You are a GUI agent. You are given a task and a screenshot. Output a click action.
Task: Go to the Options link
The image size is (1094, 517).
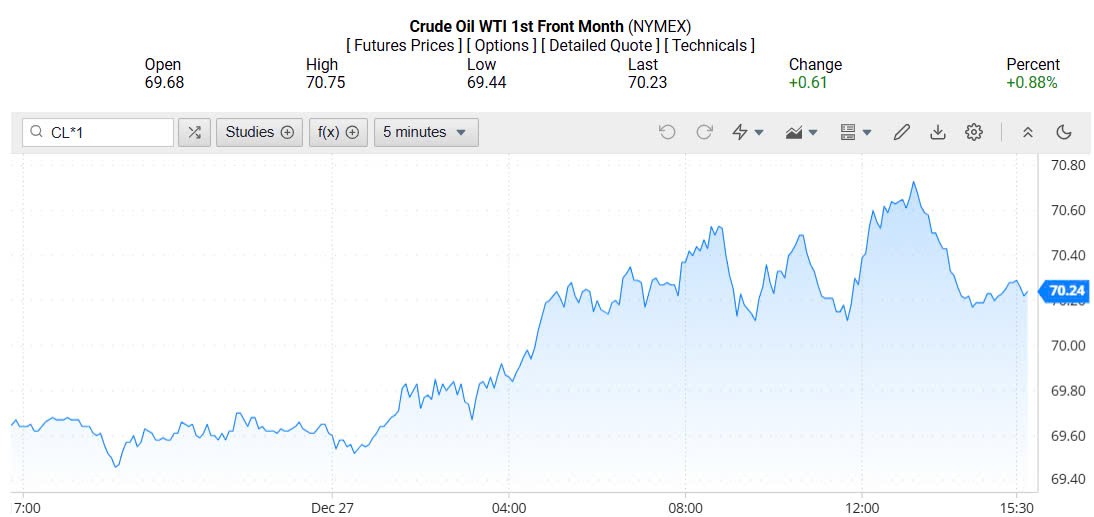point(500,45)
